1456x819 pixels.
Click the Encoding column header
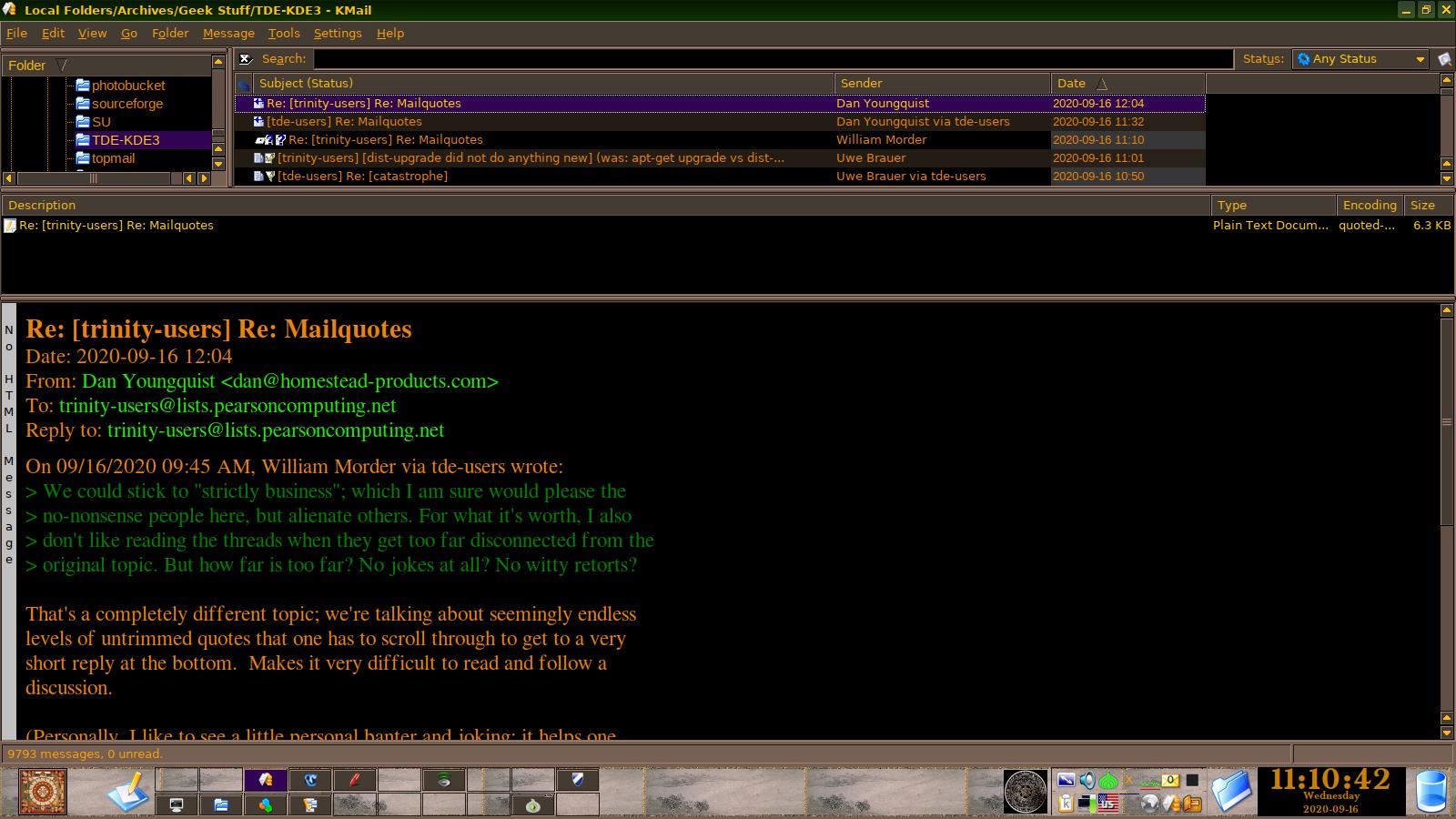pos(1370,206)
